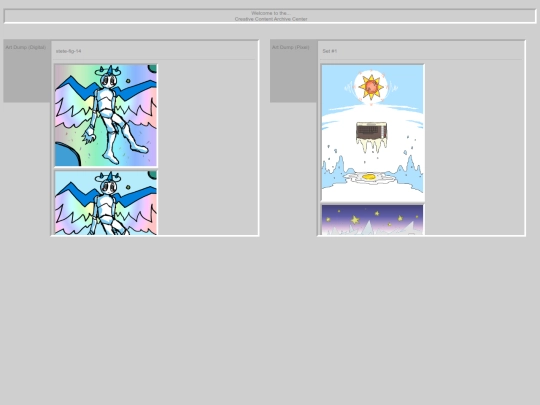Click the 'Art Dump (Pixel)' sidebar label
Image resolution: width=540 pixels, height=405 pixels.
(291, 47)
